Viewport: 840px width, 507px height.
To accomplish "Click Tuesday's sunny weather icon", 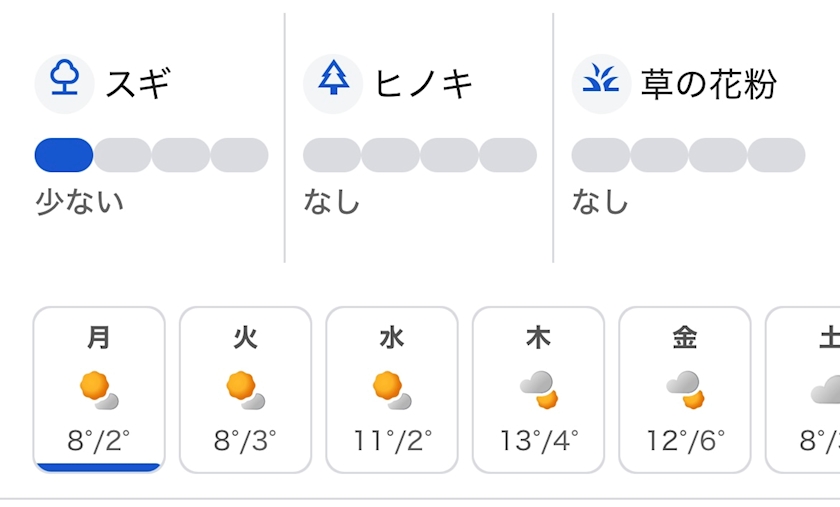I will click(245, 390).
